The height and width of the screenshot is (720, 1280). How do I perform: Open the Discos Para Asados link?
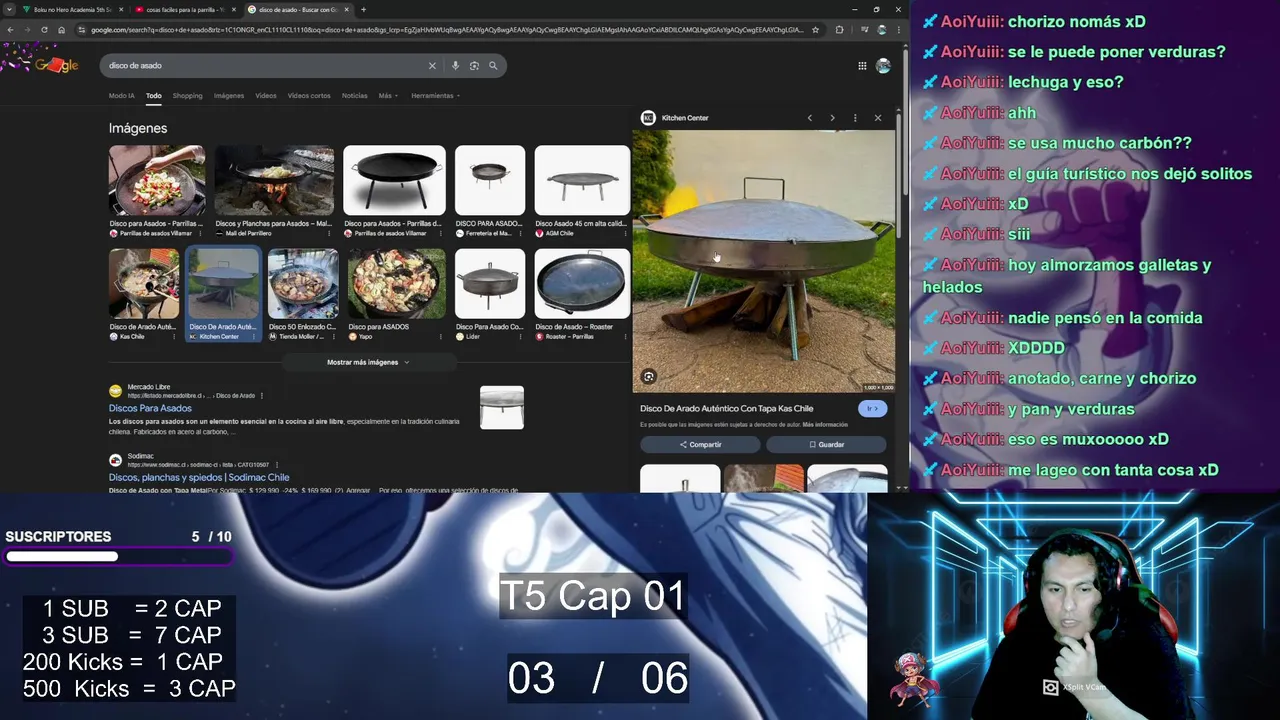(150, 408)
